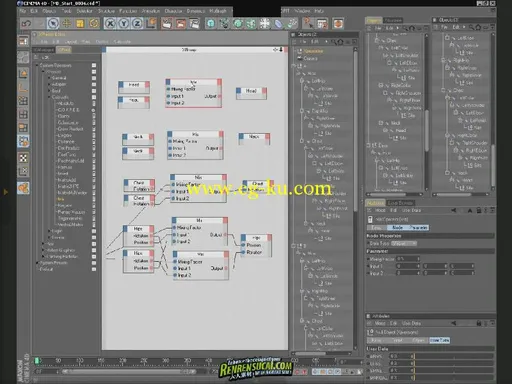Open the File menu
Image resolution: width=512 pixels, height=384 pixels.
[23, 11]
